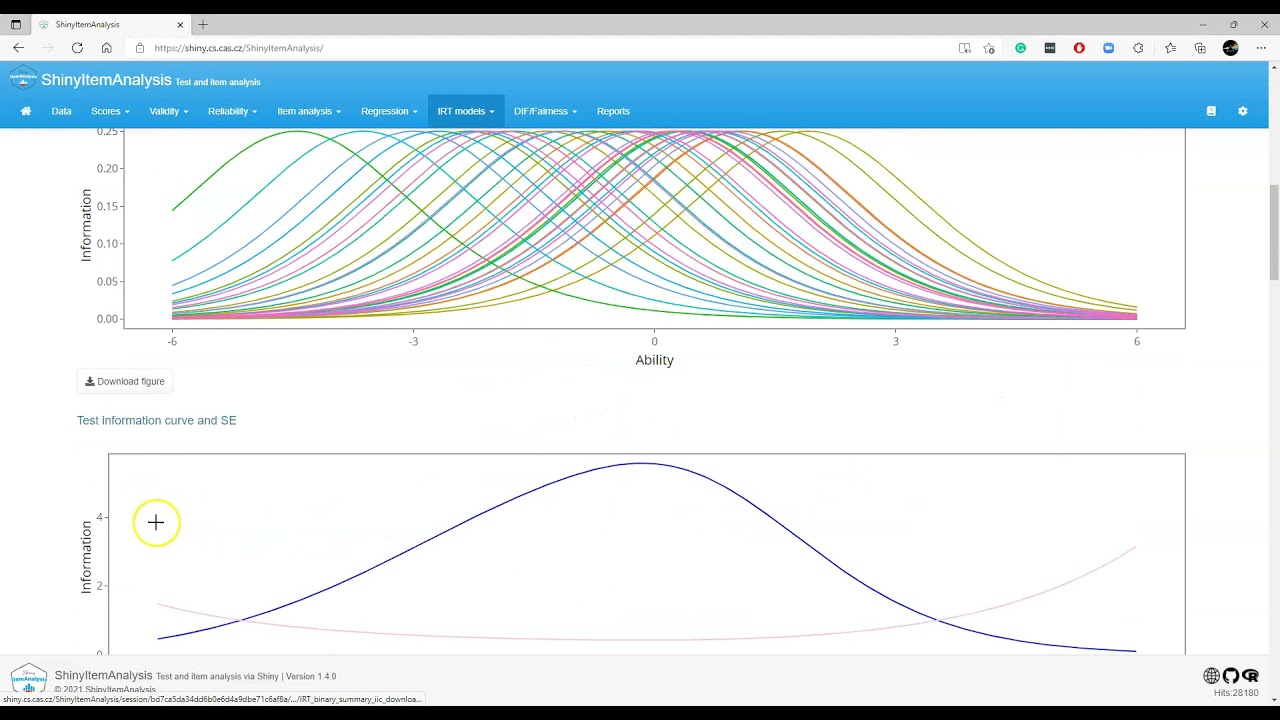The image size is (1280, 720).
Task: View site info via lock icon
Action: (x=140, y=48)
